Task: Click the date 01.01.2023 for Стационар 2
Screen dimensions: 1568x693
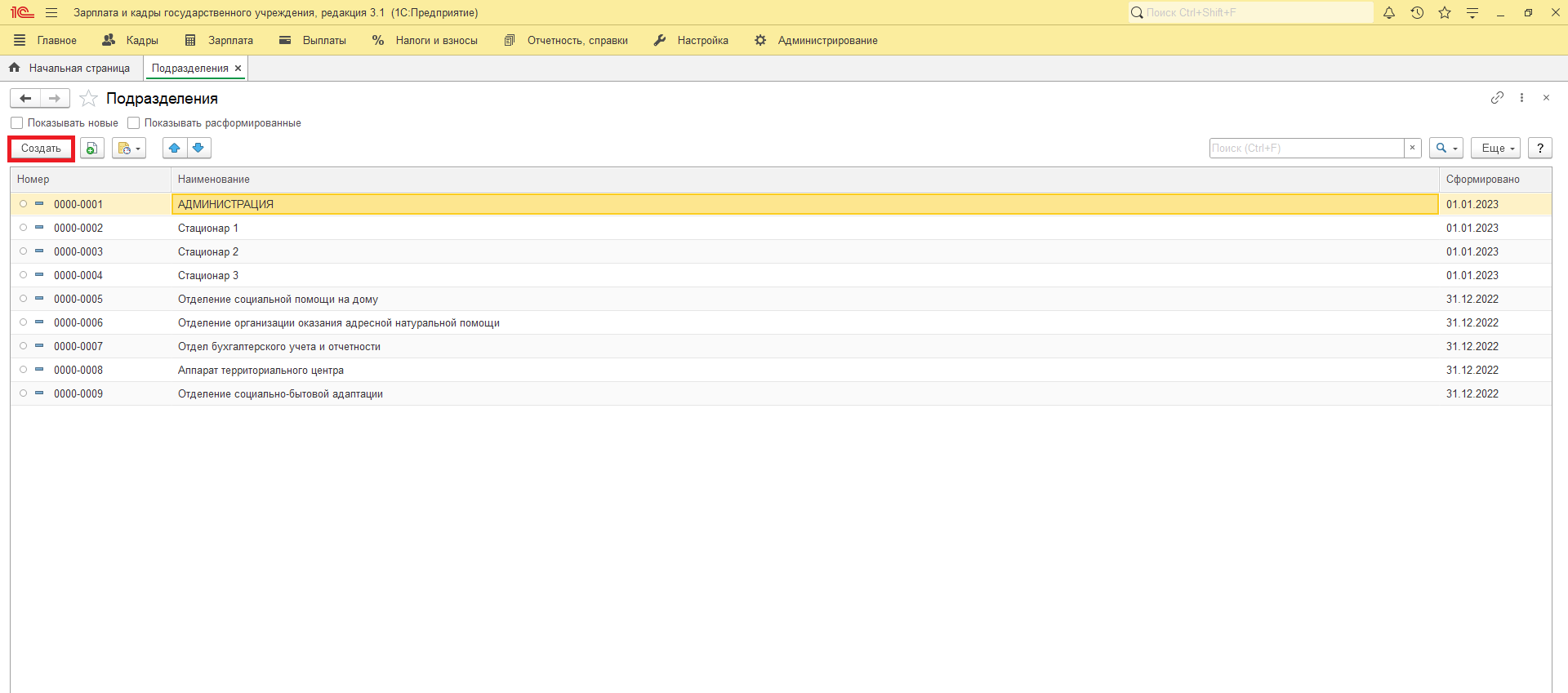Action: coord(1472,251)
